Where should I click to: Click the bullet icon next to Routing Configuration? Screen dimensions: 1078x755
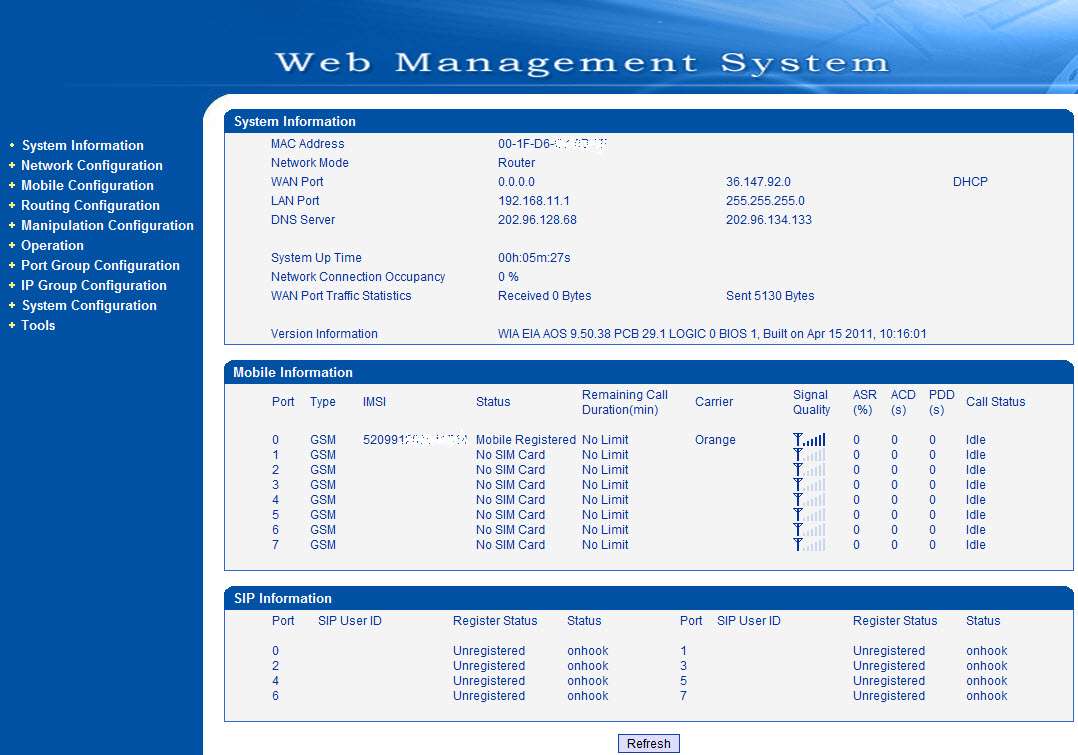coord(11,205)
